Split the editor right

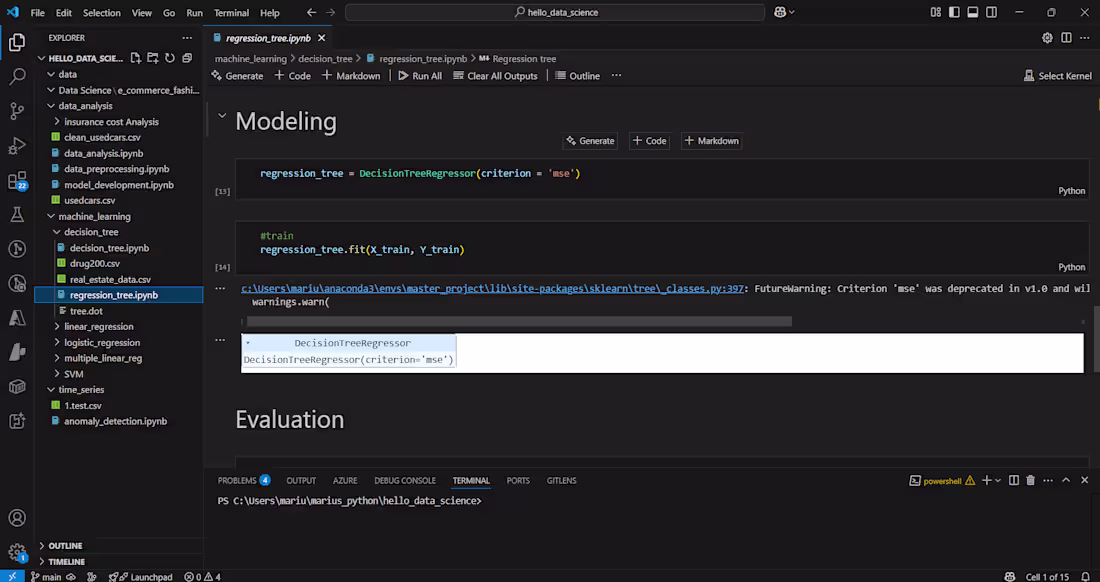click(1066, 38)
